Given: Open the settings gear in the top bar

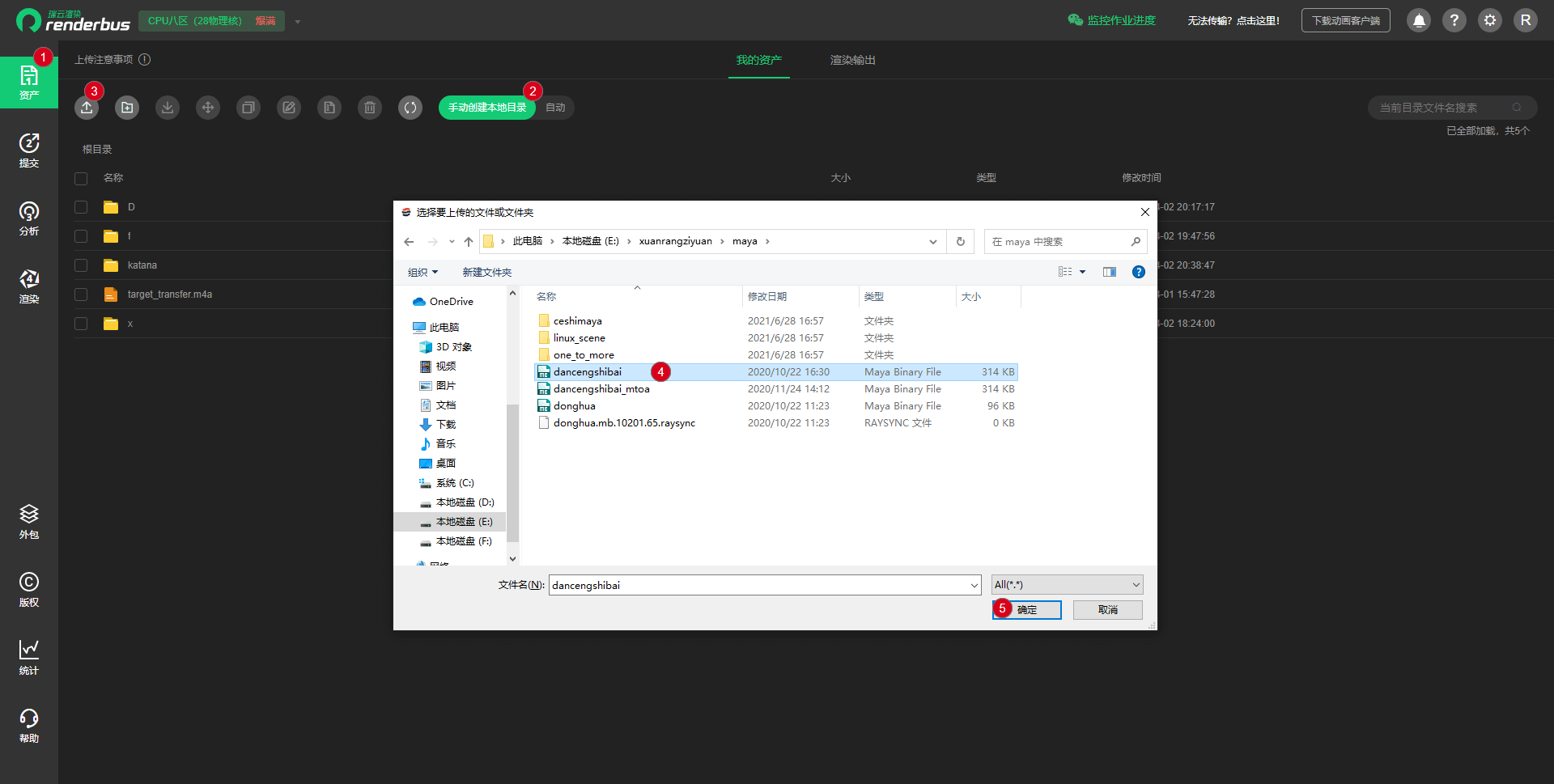Looking at the screenshot, I should click(1490, 20).
